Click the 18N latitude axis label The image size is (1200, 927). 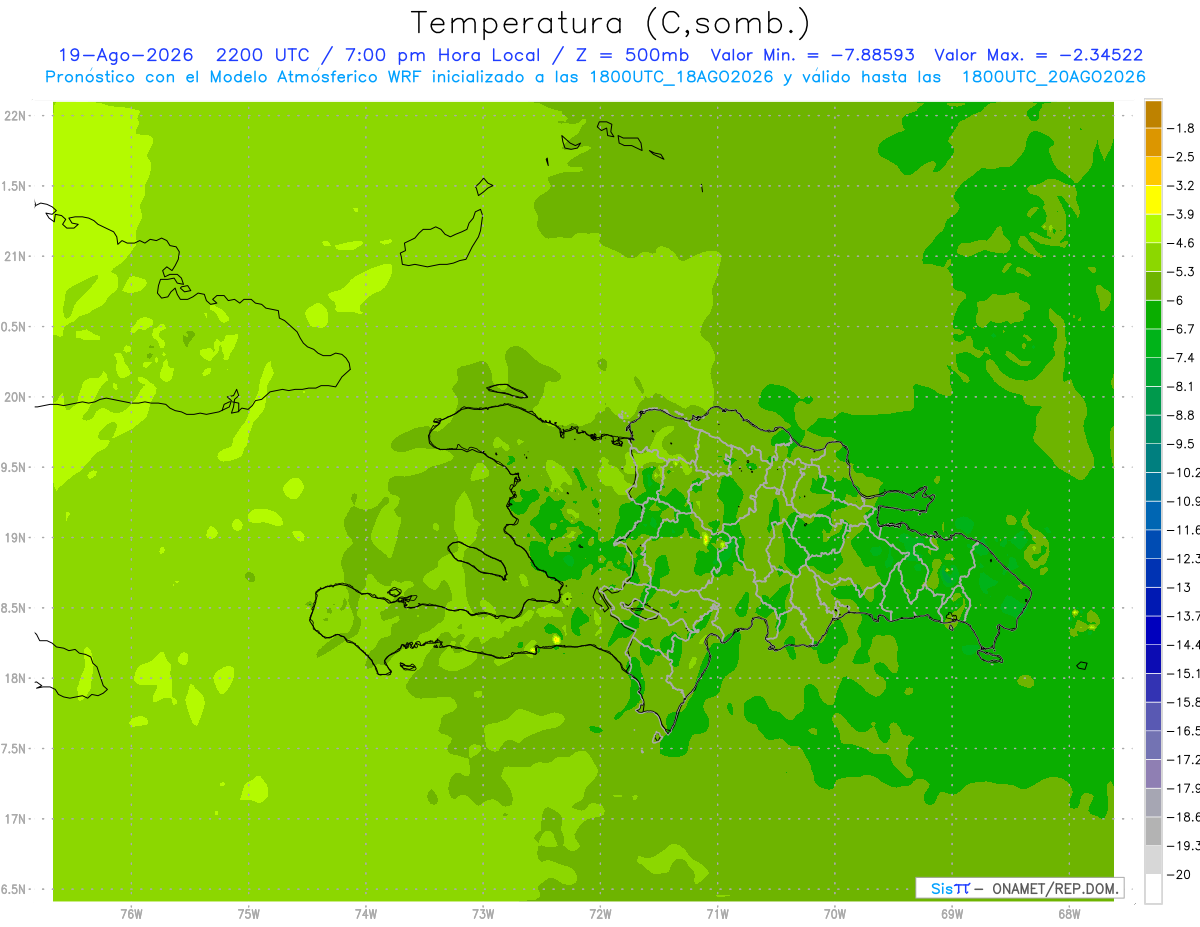[15, 678]
